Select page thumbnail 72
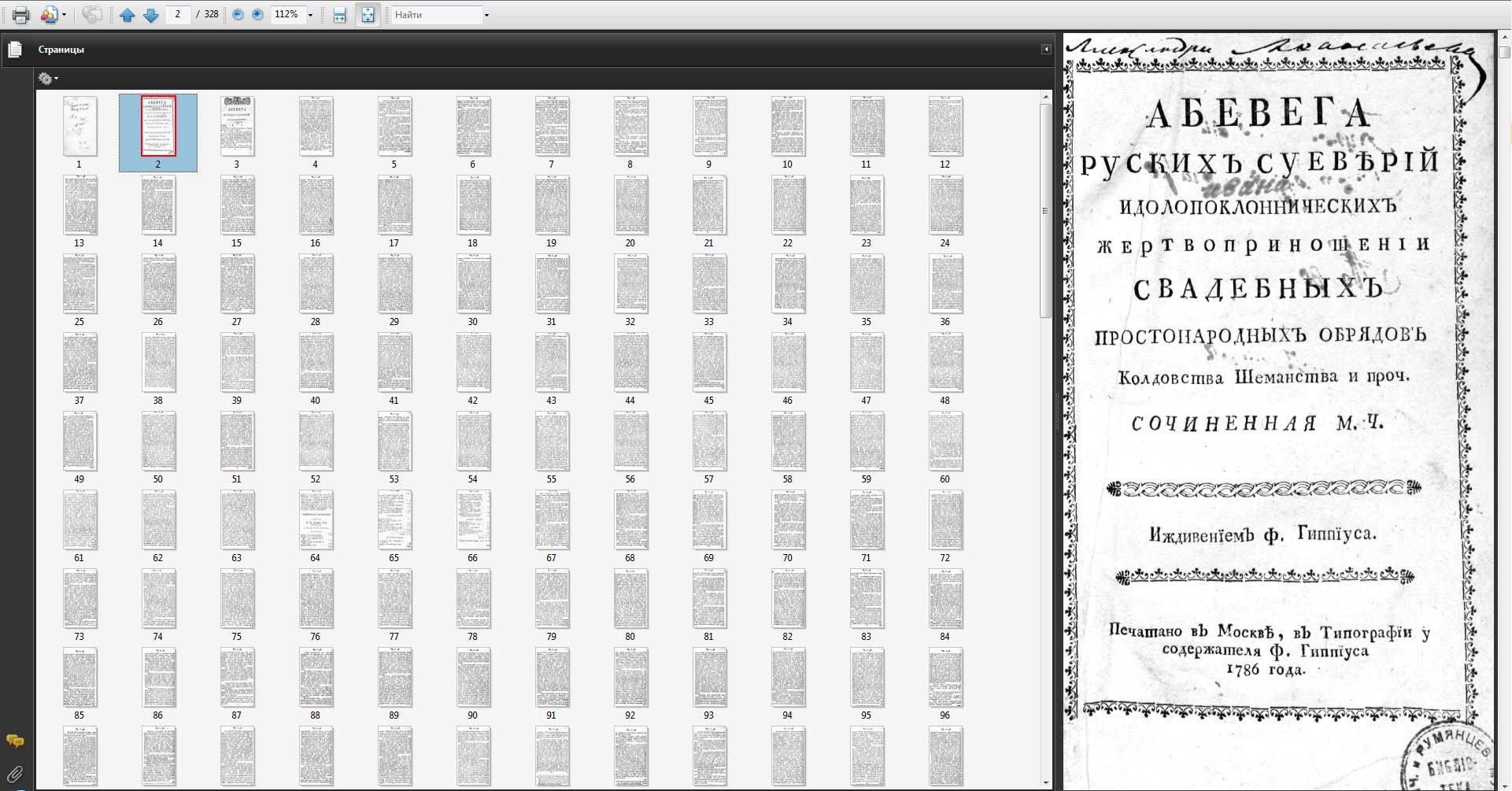The height and width of the screenshot is (791, 1512). 945,519
